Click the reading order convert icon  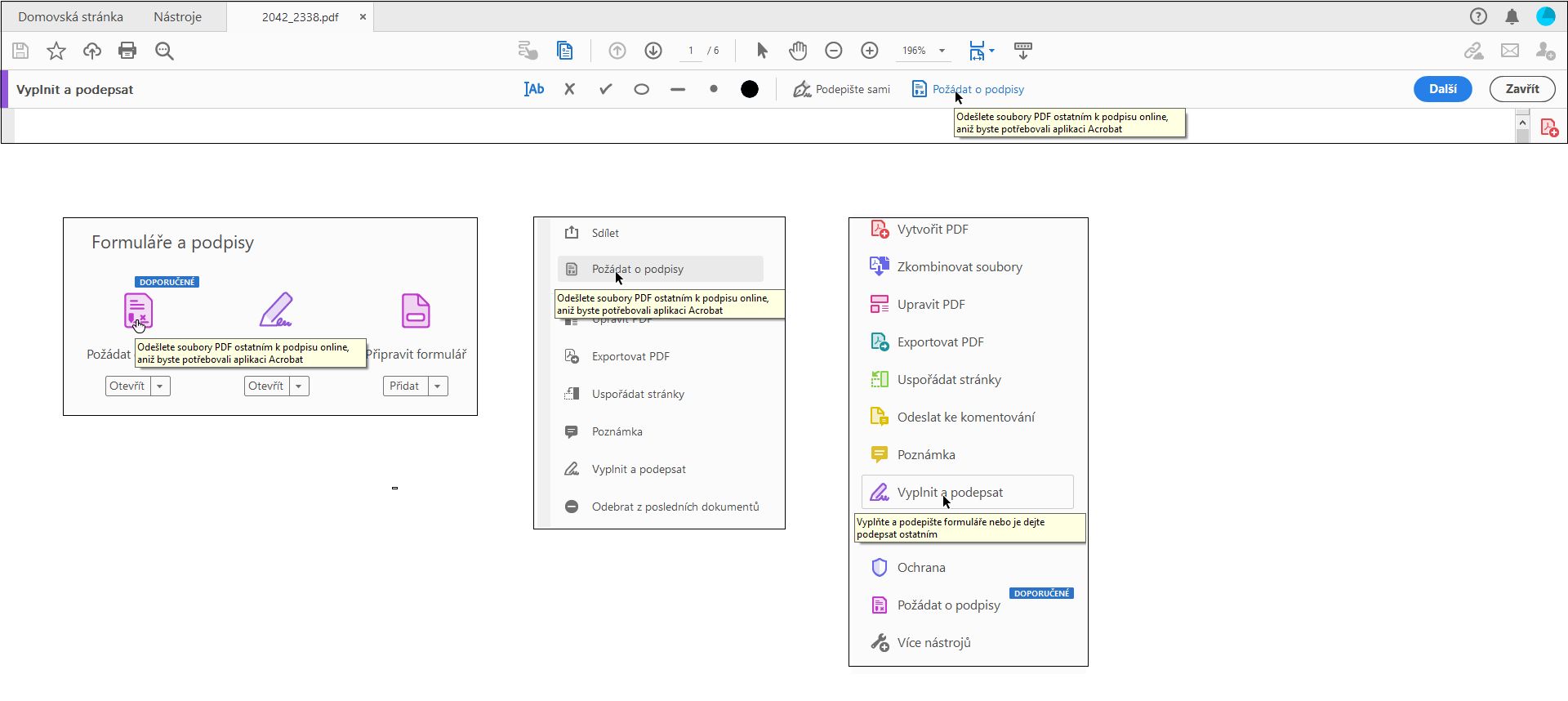(x=528, y=51)
